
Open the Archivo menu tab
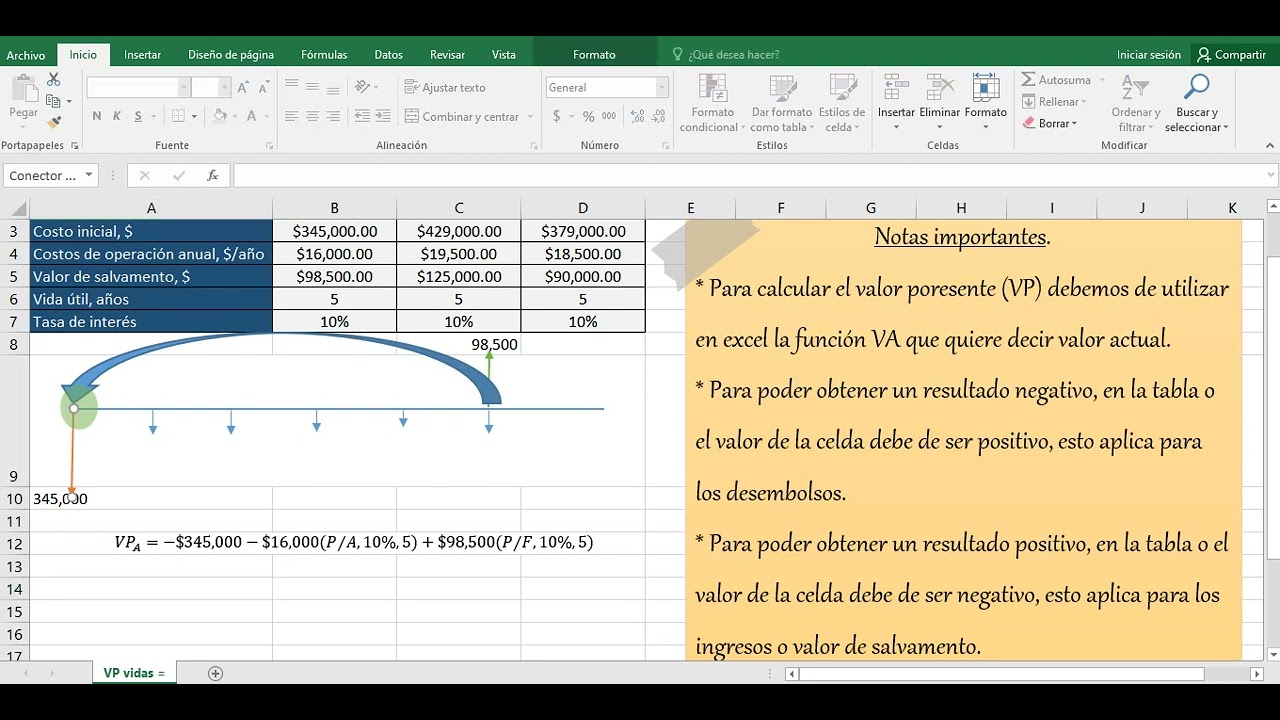point(26,55)
